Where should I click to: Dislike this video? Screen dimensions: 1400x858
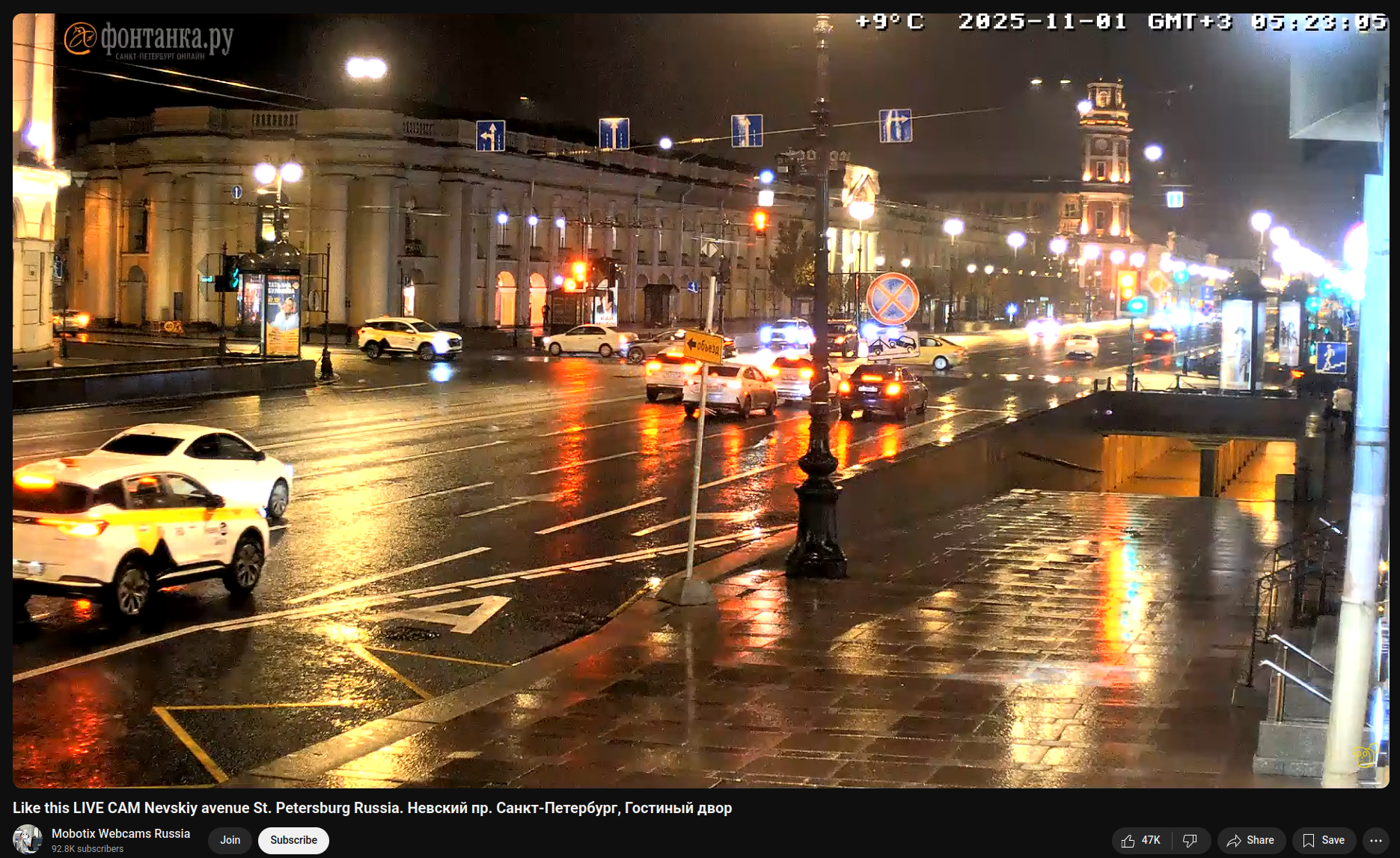pyautogui.click(x=1190, y=841)
